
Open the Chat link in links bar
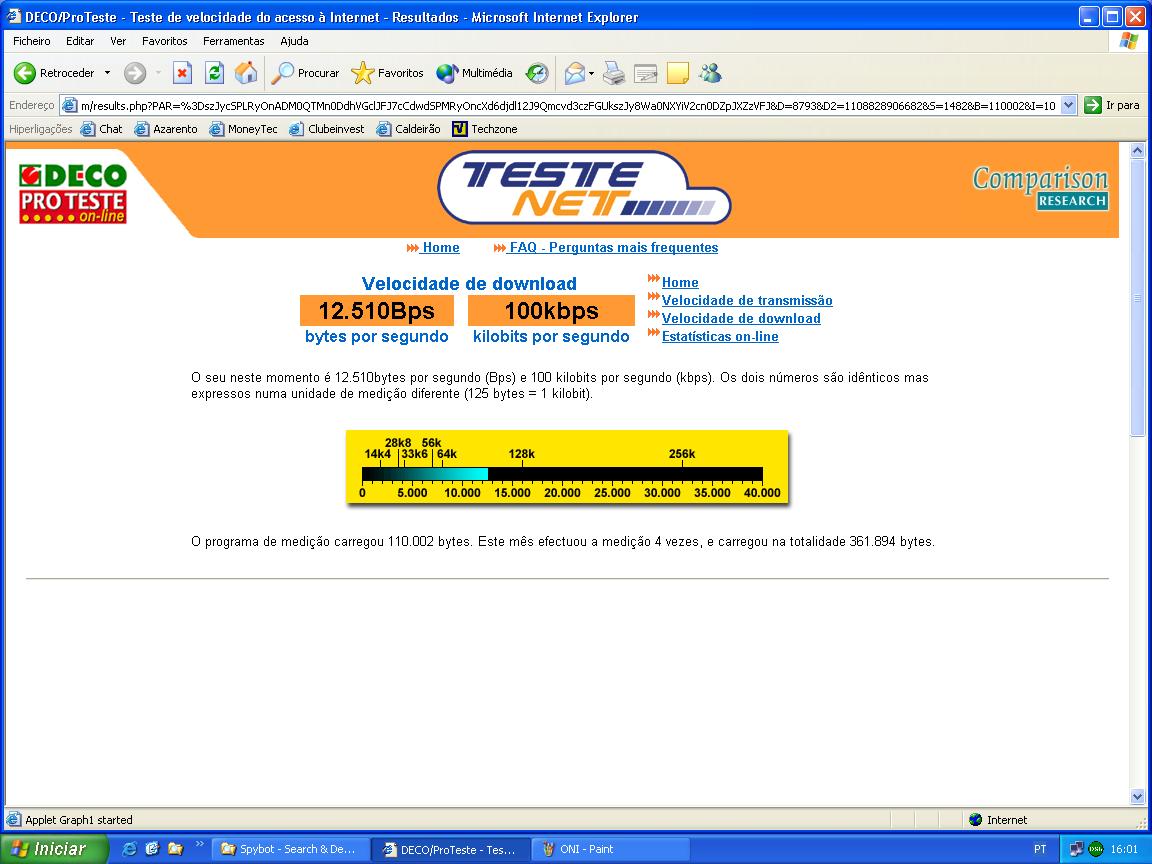(101, 129)
